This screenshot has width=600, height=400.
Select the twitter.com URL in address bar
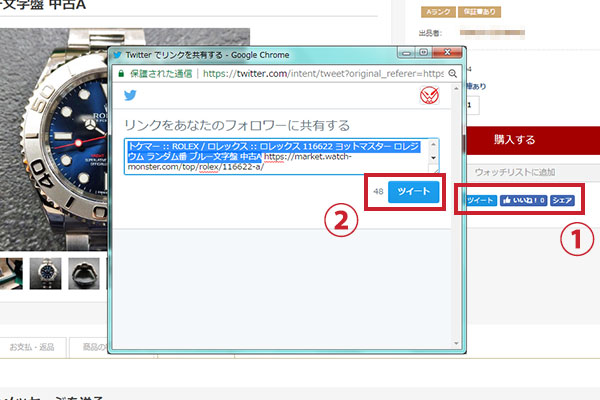pos(323,73)
